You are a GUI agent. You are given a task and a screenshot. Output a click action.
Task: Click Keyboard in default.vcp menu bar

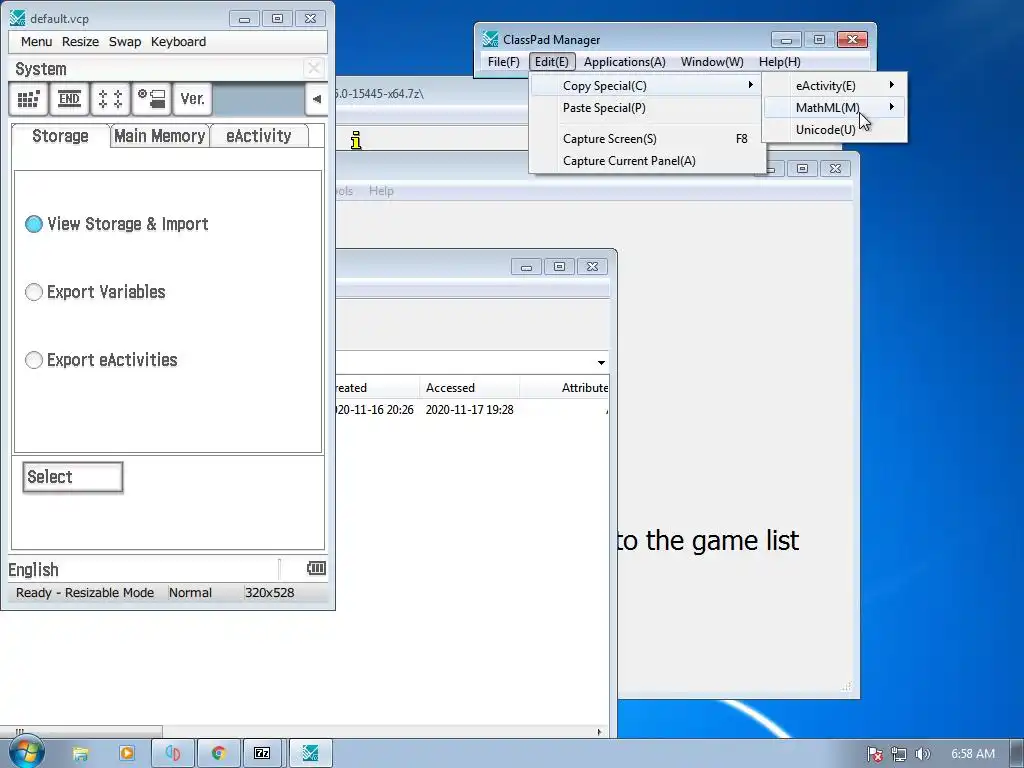click(178, 42)
